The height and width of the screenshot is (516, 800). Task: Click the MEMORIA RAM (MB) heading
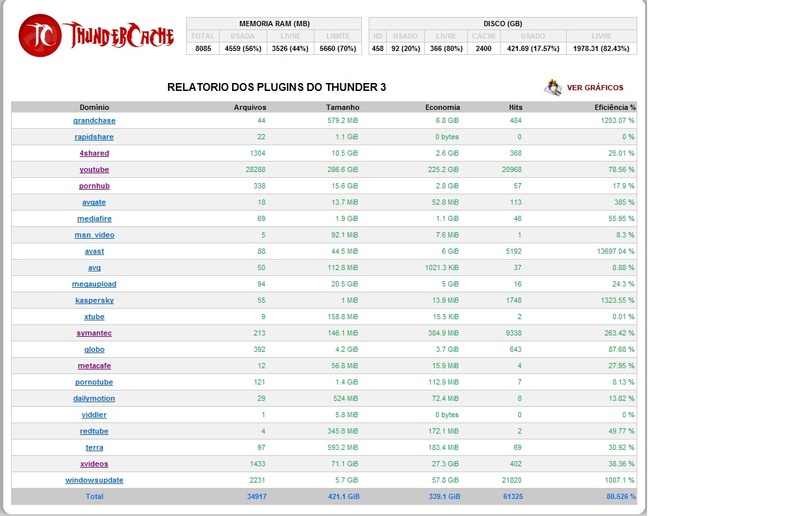[x=274, y=23]
